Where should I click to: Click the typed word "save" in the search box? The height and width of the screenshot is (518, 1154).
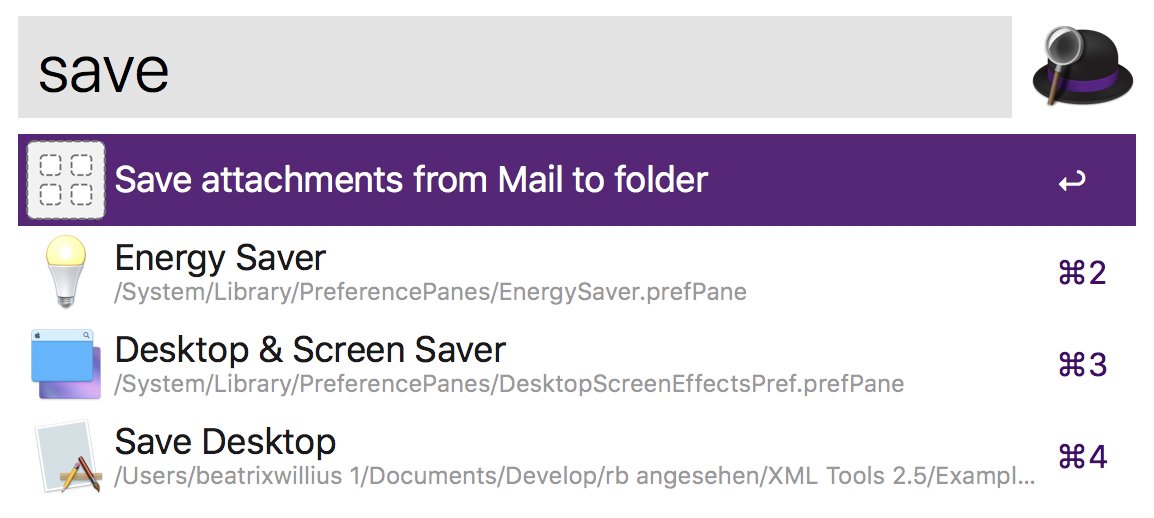pos(103,69)
